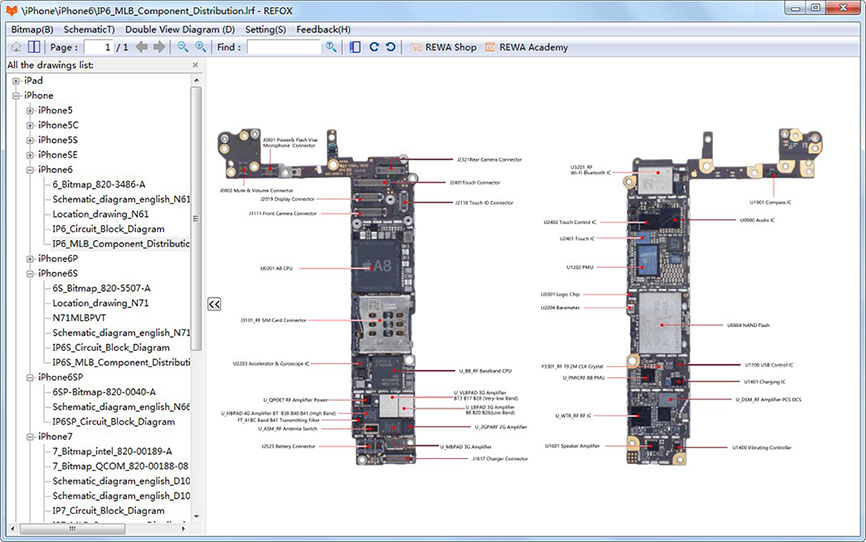Screen dimensions: 866x542
Task: Click the tree horizontal scroll right arrow
Action: tap(183, 529)
